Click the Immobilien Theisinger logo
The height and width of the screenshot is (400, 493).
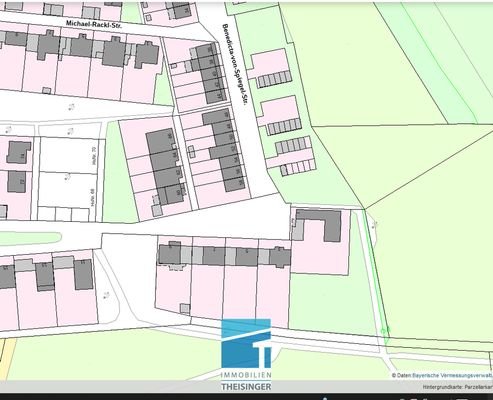click(246, 355)
